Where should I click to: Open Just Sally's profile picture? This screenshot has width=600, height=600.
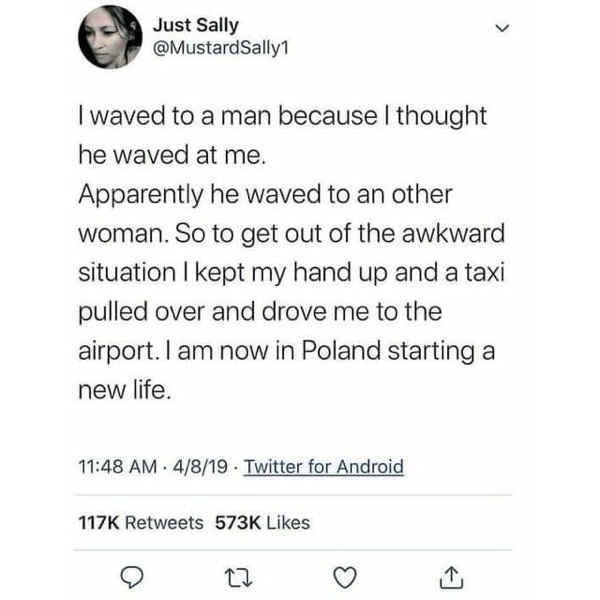click(110, 37)
